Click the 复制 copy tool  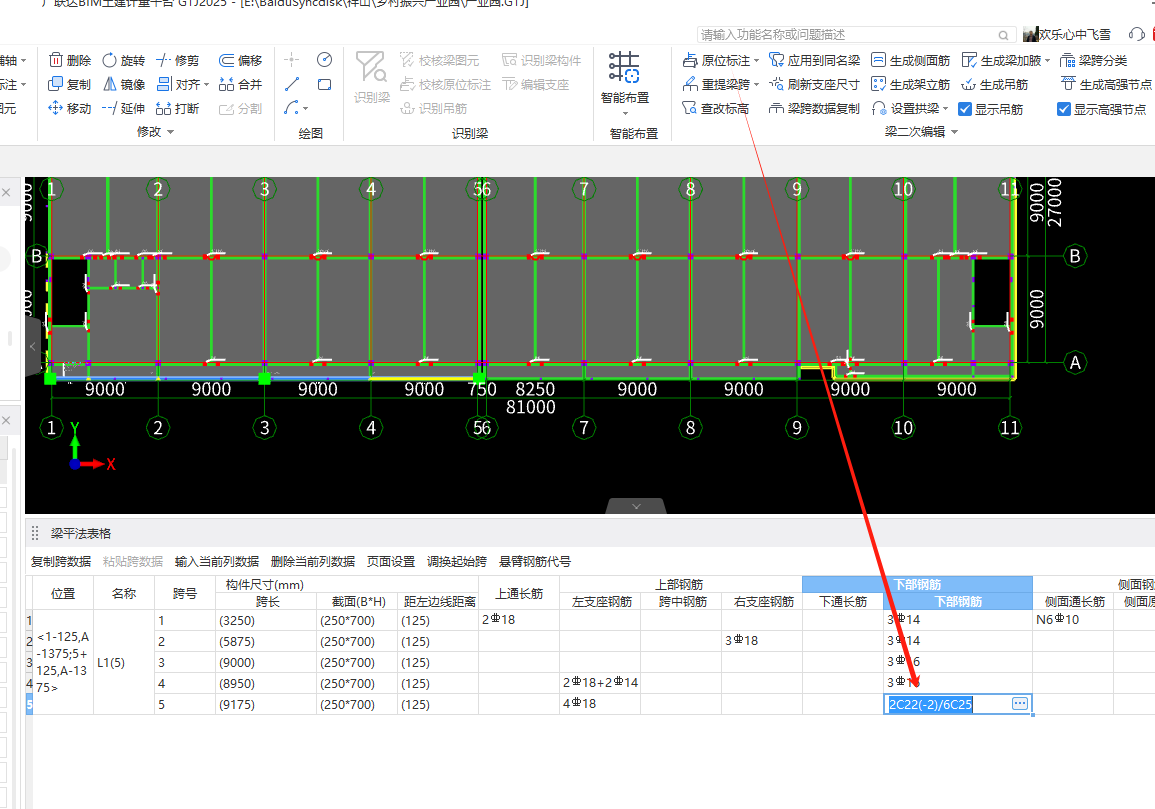70,85
